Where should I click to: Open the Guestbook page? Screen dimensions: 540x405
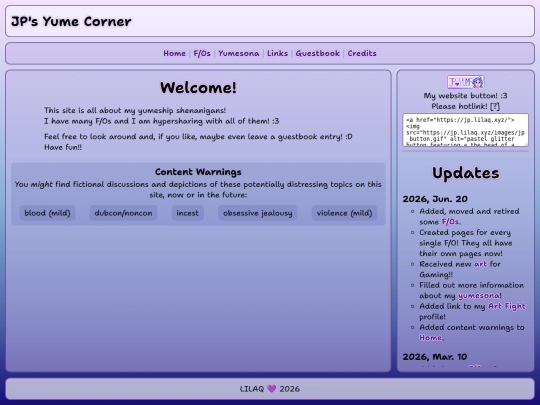click(x=318, y=53)
